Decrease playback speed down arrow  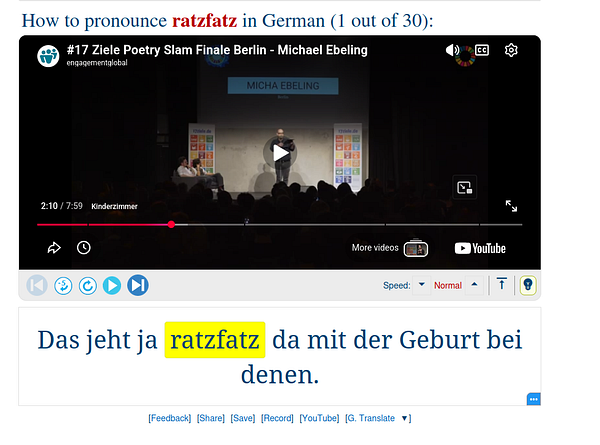coord(422,285)
